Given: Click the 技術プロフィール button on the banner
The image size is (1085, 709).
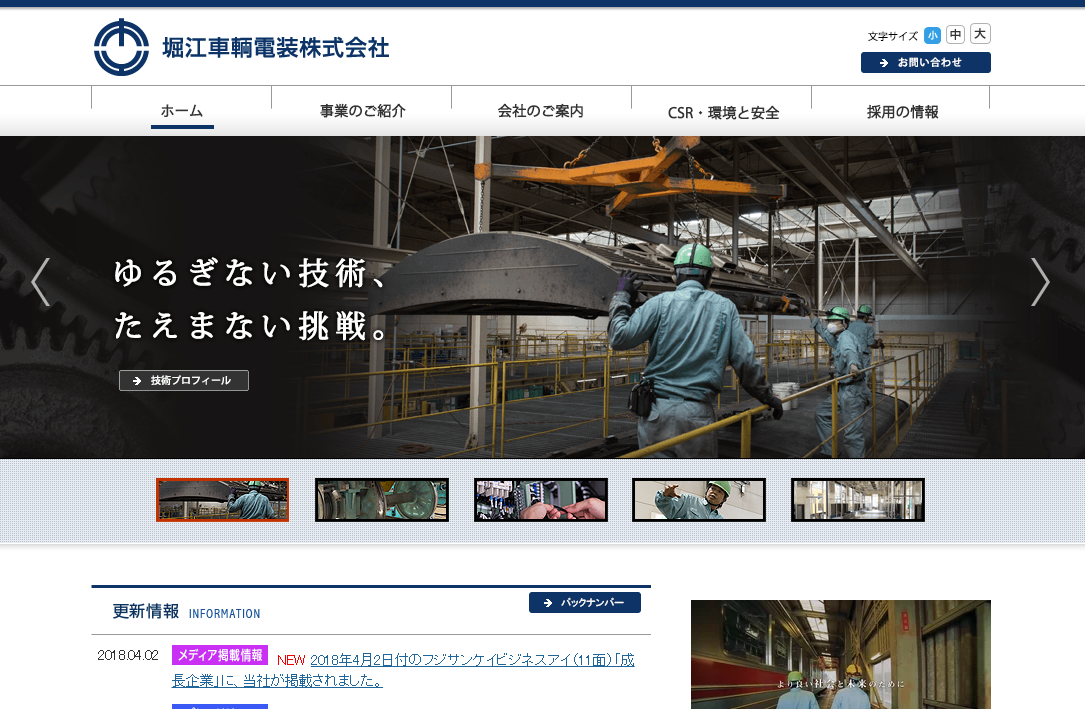Looking at the screenshot, I should pyautogui.click(x=184, y=381).
